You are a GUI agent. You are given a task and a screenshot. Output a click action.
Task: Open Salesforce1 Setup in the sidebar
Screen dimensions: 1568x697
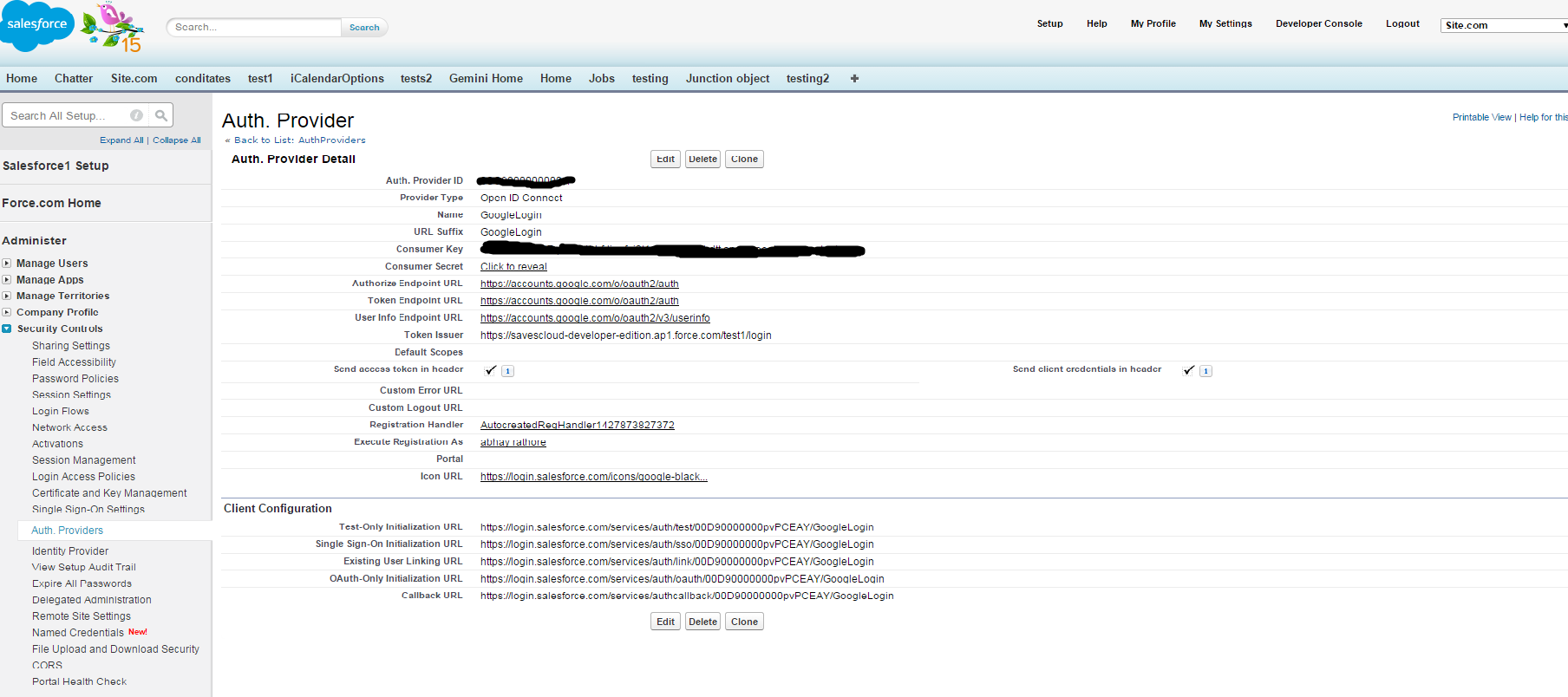tap(56, 166)
